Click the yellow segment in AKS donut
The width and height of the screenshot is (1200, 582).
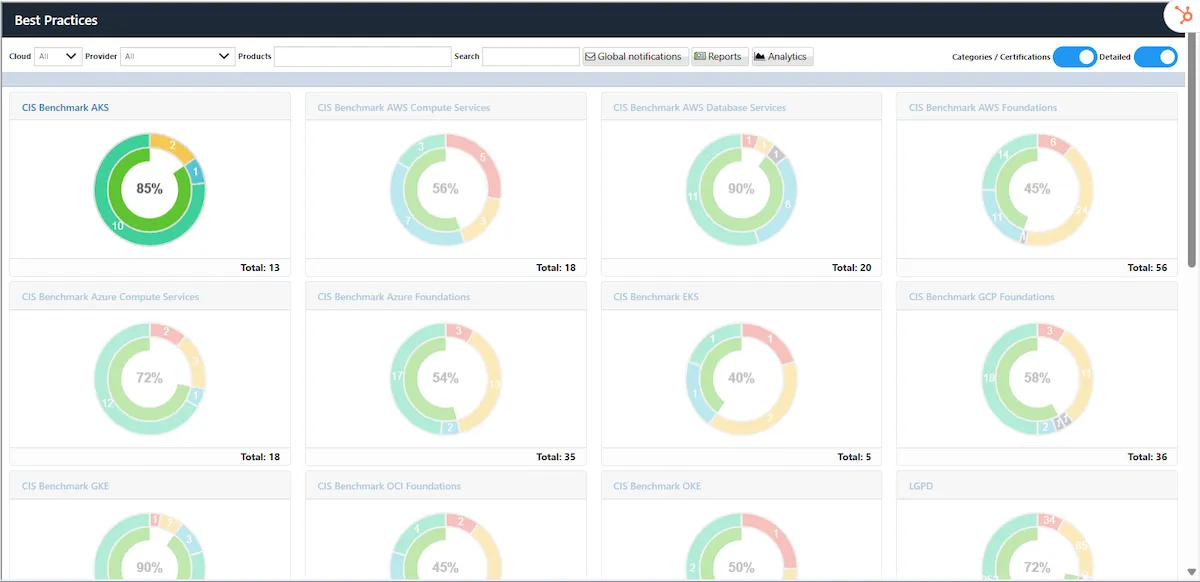[x=170, y=146]
